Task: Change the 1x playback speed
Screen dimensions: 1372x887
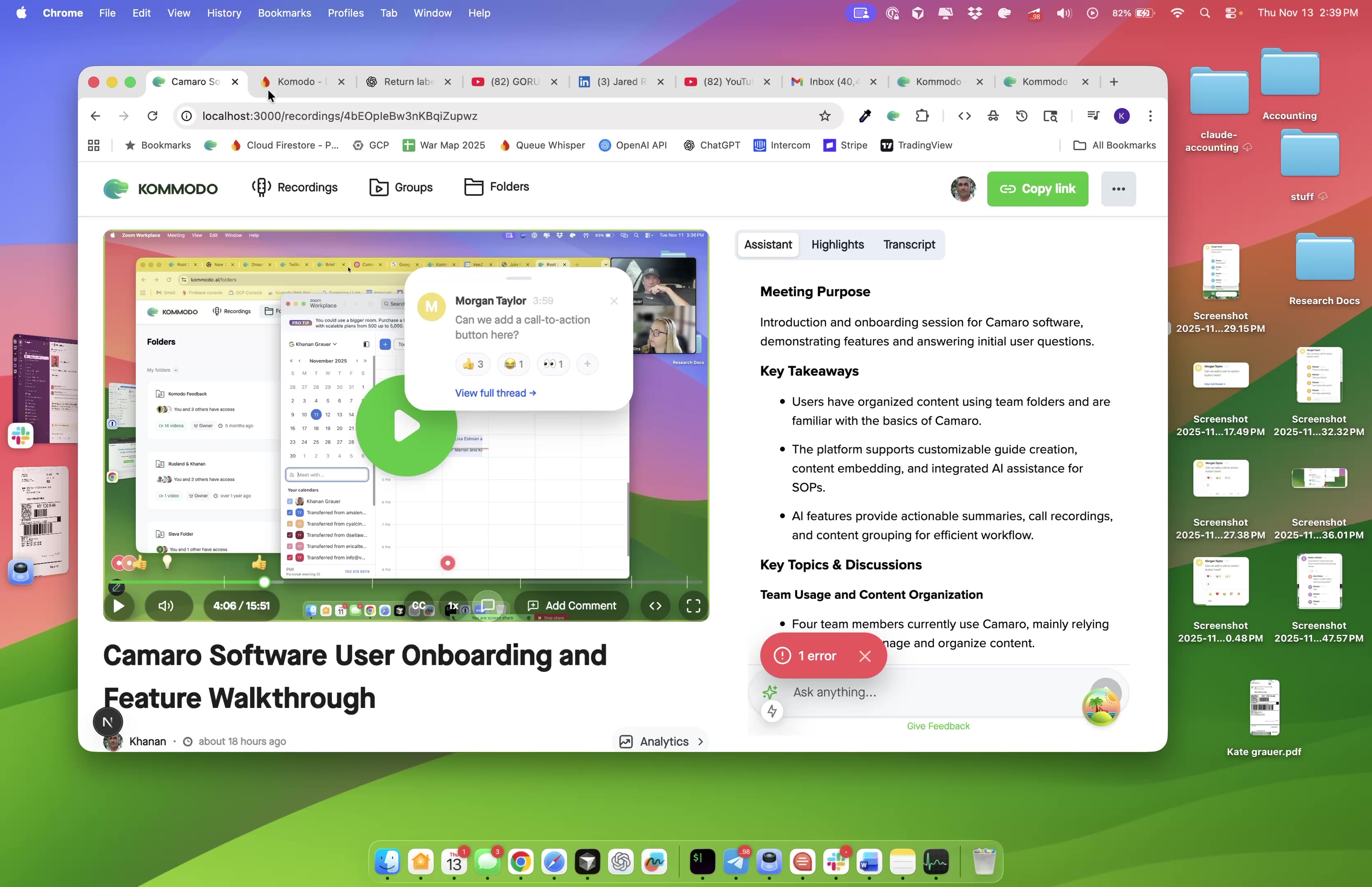Action: point(453,606)
